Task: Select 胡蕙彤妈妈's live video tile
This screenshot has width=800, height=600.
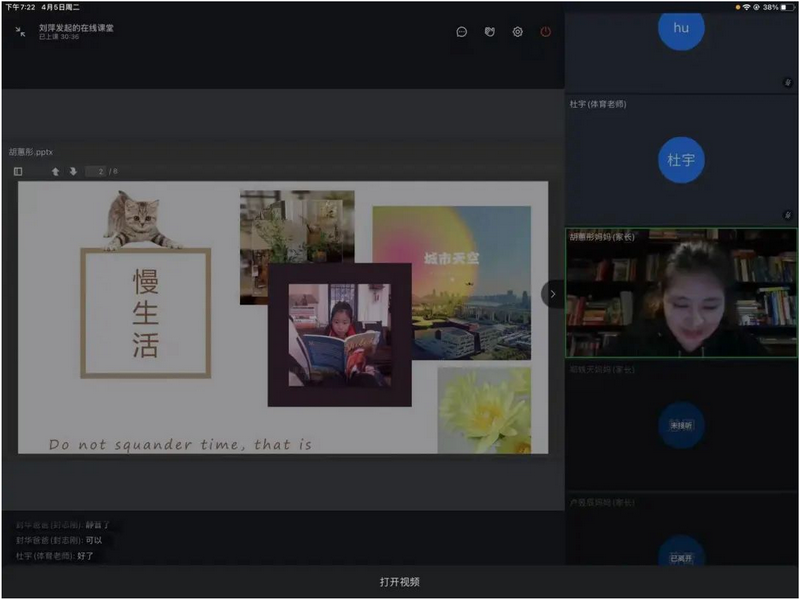Action: 681,295
